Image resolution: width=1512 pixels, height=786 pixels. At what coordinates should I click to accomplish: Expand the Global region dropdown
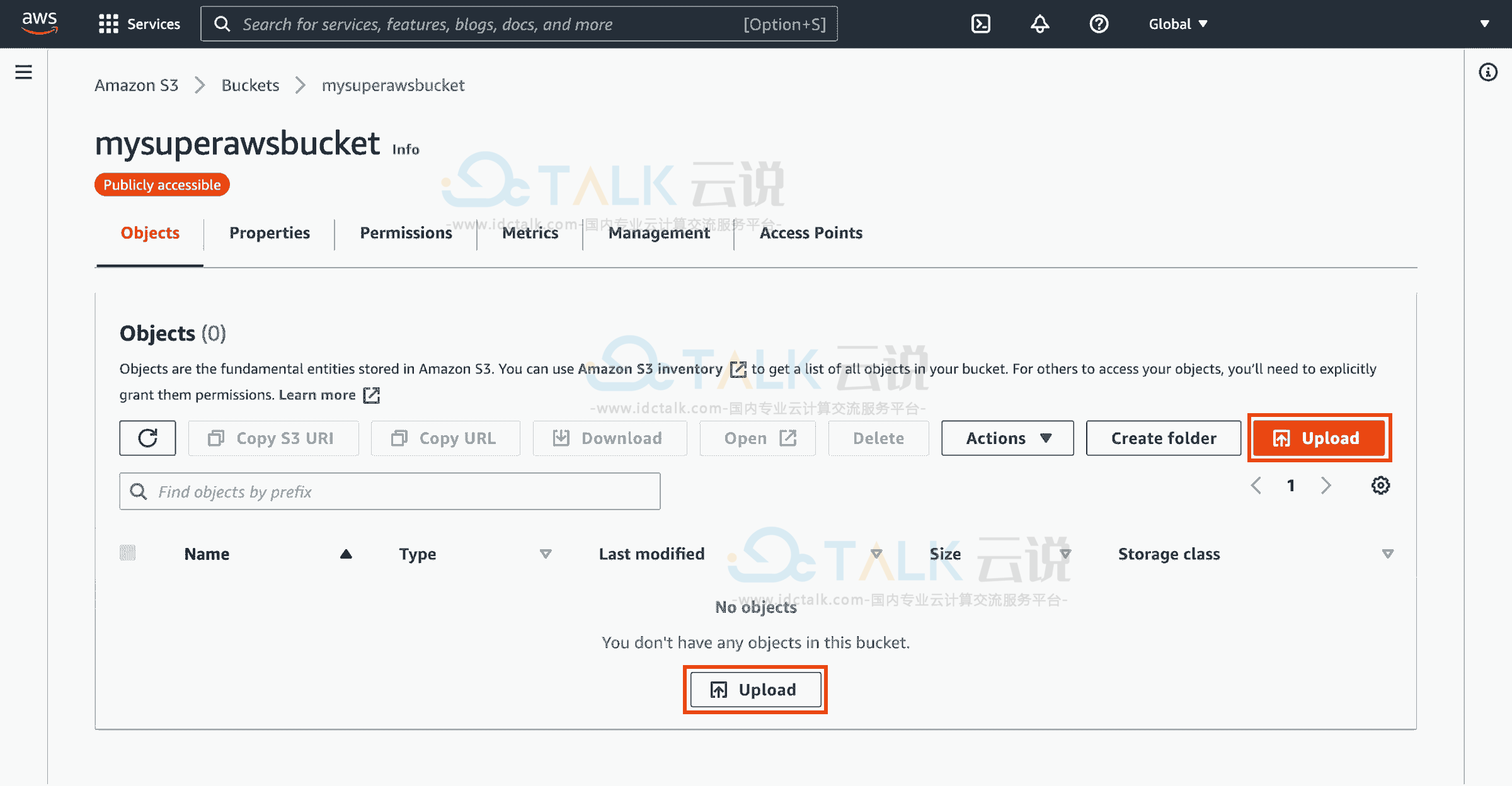tap(1177, 24)
